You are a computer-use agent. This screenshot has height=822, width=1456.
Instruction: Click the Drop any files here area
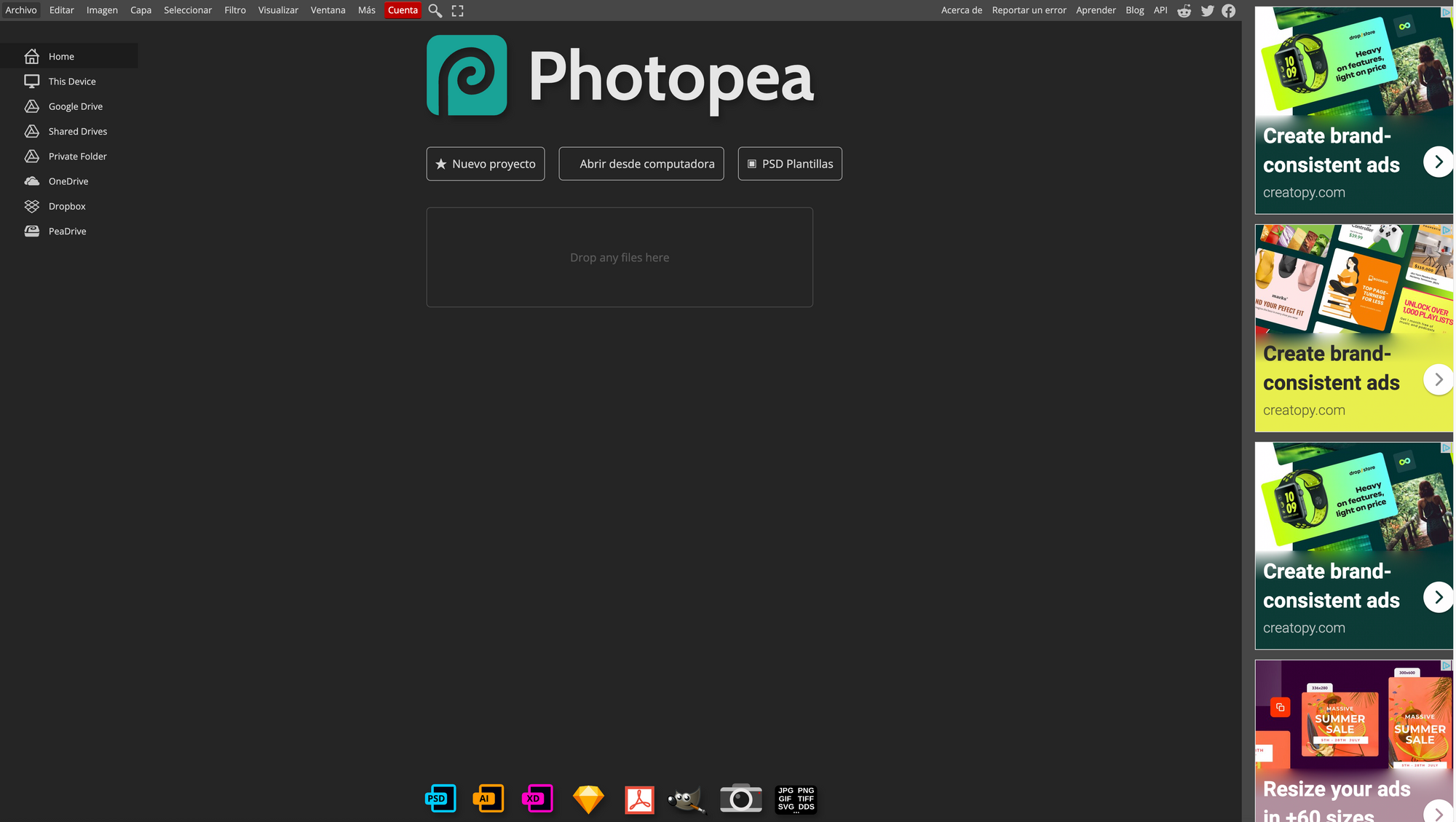click(x=620, y=257)
